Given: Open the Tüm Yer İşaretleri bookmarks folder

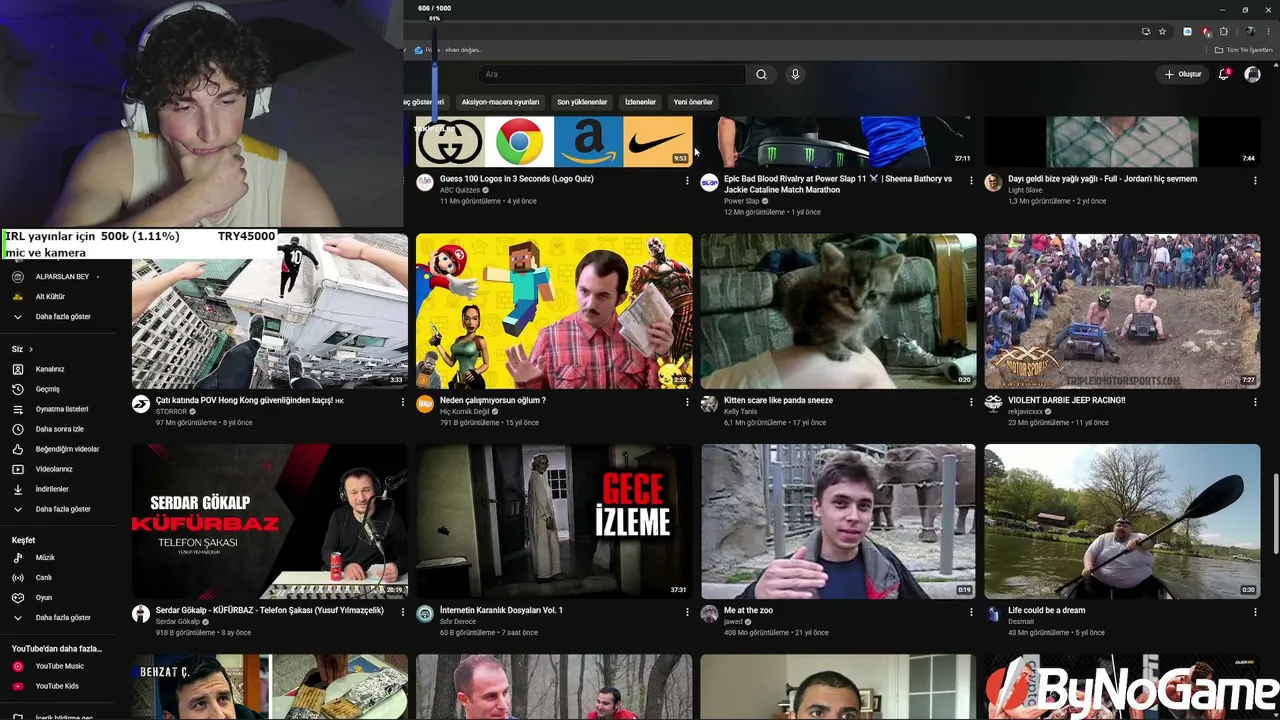Looking at the screenshot, I should (1243, 50).
